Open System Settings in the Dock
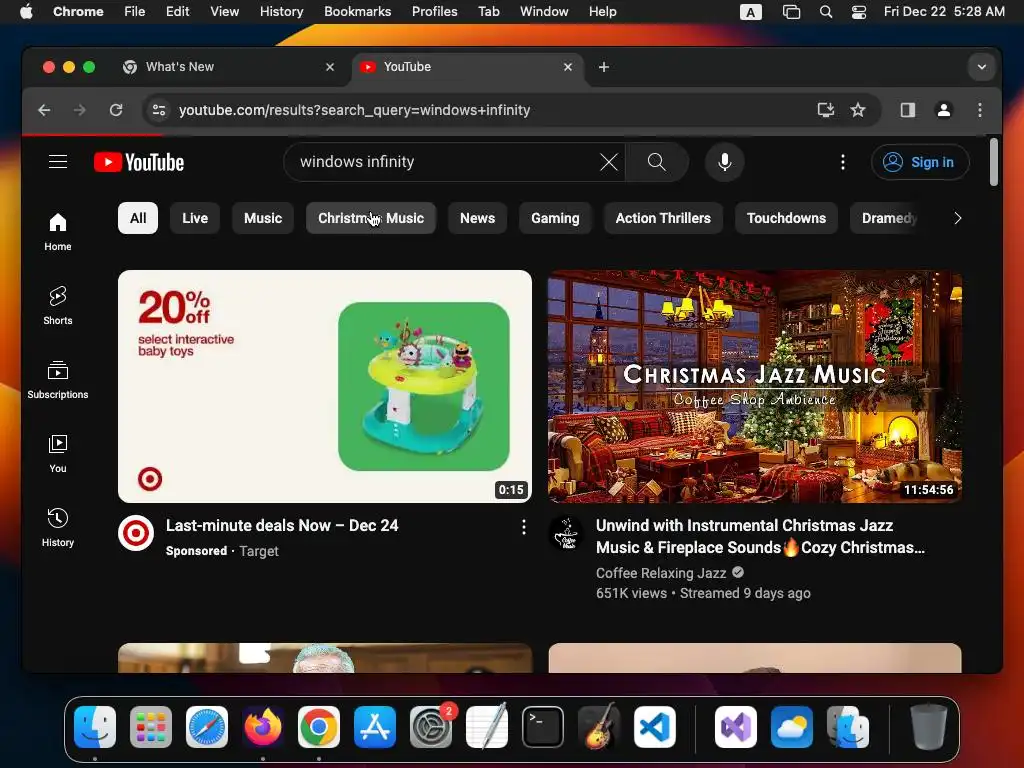Viewport: 1024px width, 768px height. pos(431,727)
